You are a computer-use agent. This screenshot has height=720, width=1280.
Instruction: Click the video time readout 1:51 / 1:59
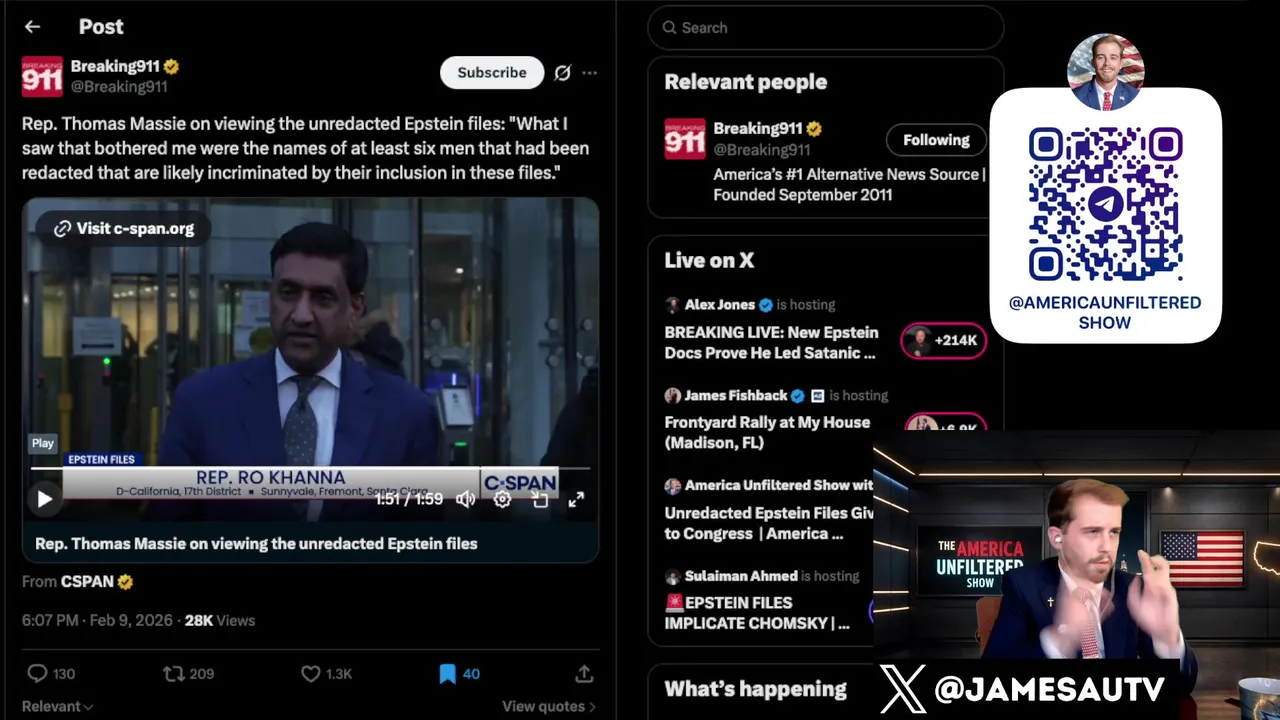point(409,499)
